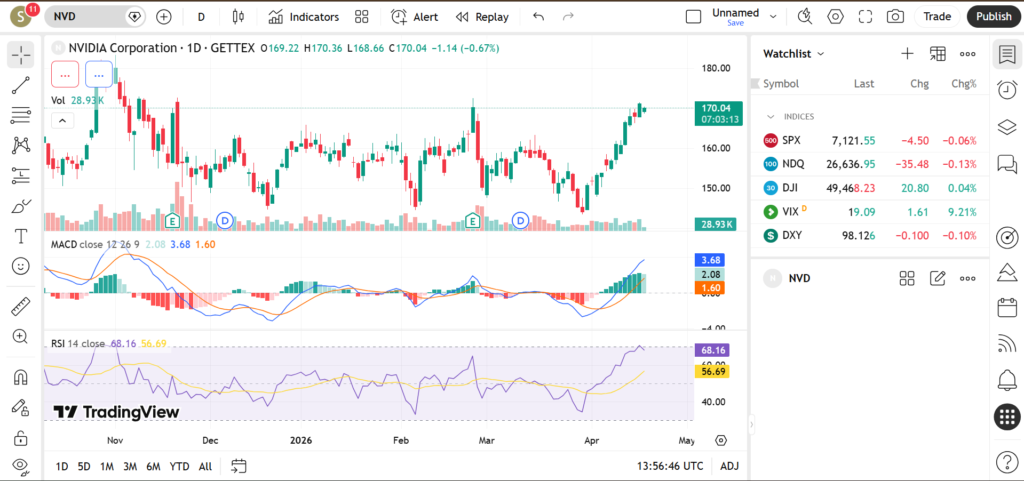Pick the Measure ruler tool
Viewport: 1024px width, 481px height.
coord(21,307)
